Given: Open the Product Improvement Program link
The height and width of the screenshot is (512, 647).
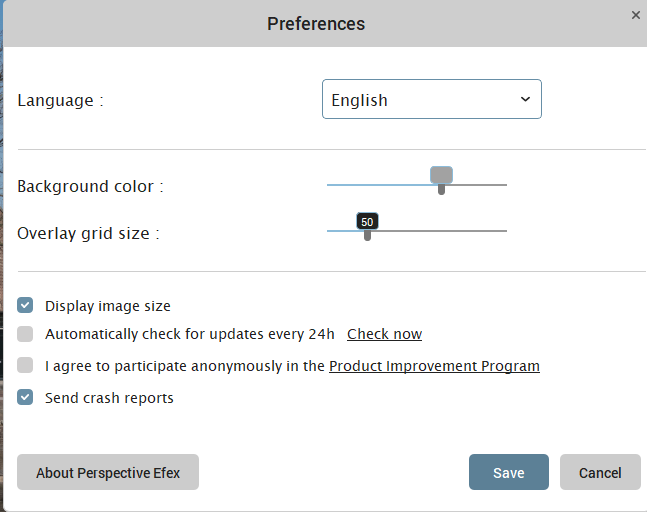Looking at the screenshot, I should tap(434, 366).
